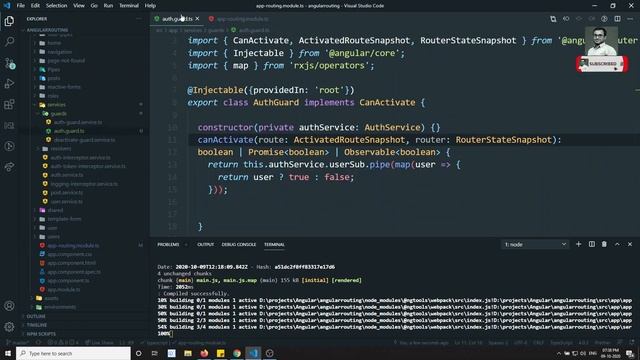640x360 pixels.
Task: Expand the posts folder
Action: 53,78
